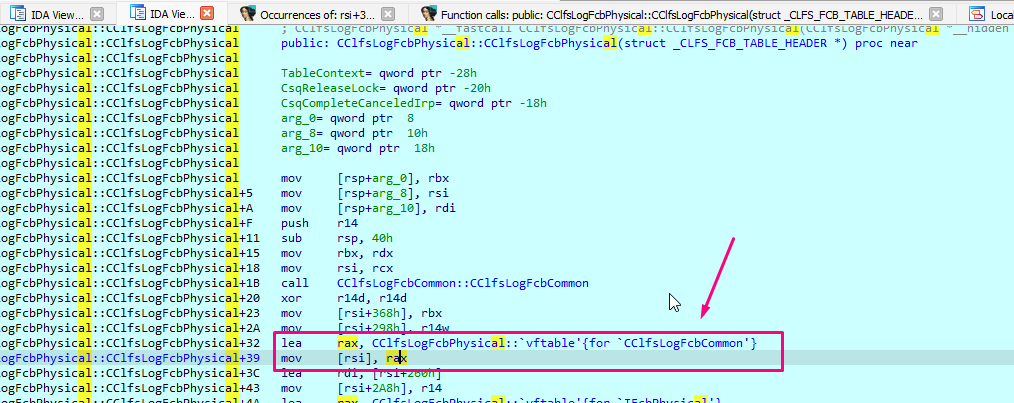The width and height of the screenshot is (1014, 403).
Task: Click the mov [rsp+arg_0], rbx instruction
Action: click(x=365, y=178)
